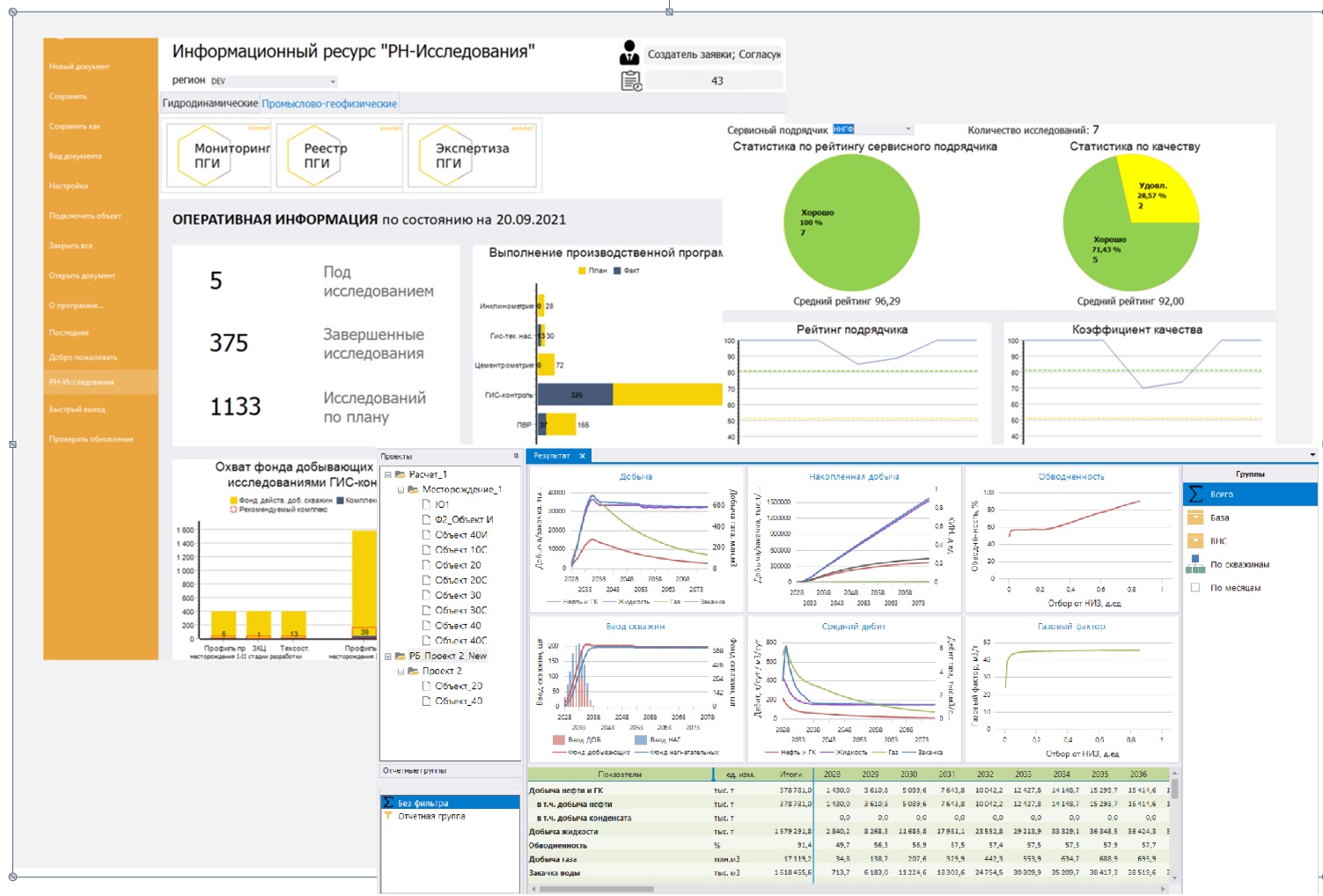Select the Всего sigma group icon

tap(1195, 495)
